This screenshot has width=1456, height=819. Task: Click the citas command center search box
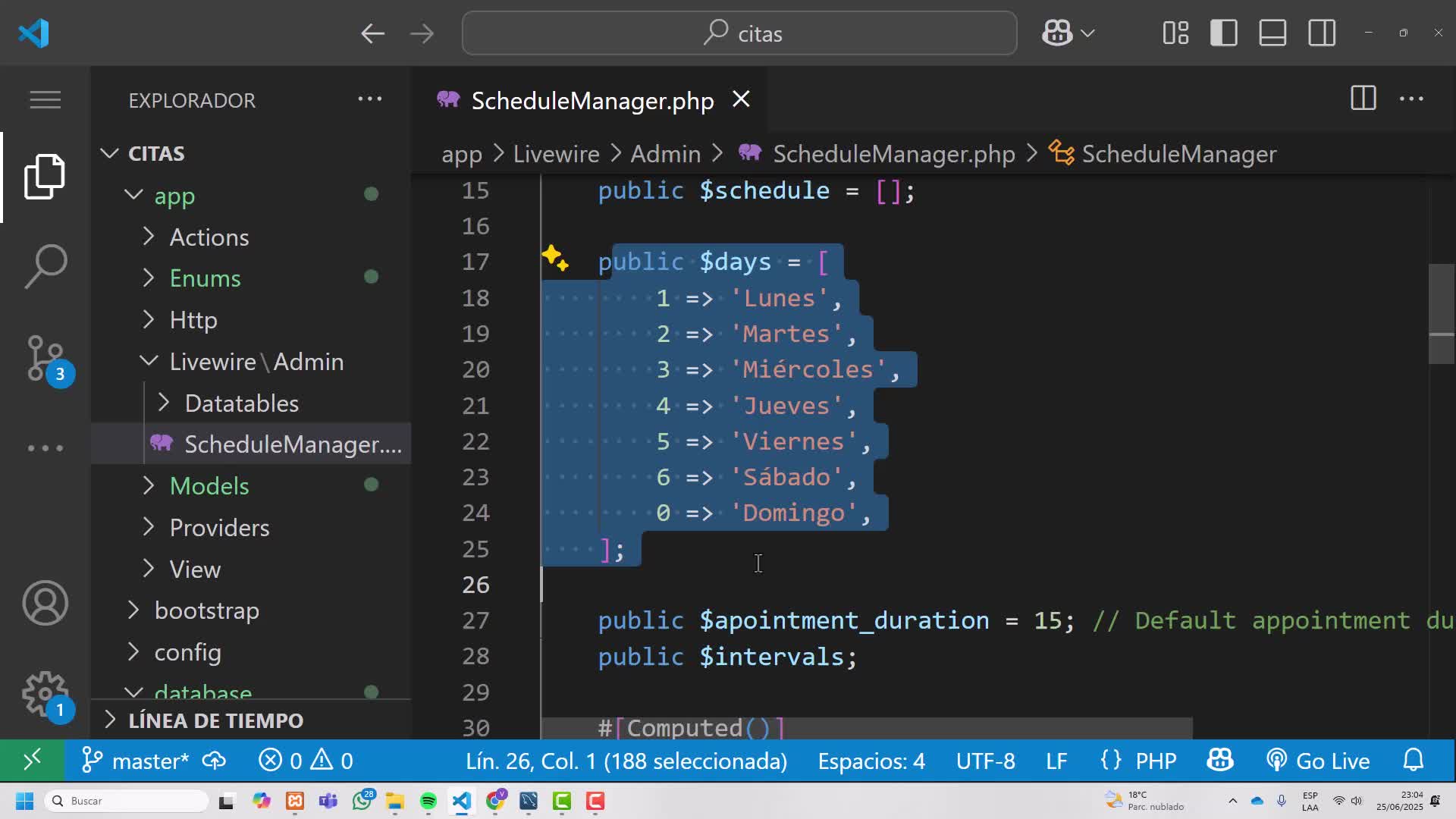pos(739,33)
